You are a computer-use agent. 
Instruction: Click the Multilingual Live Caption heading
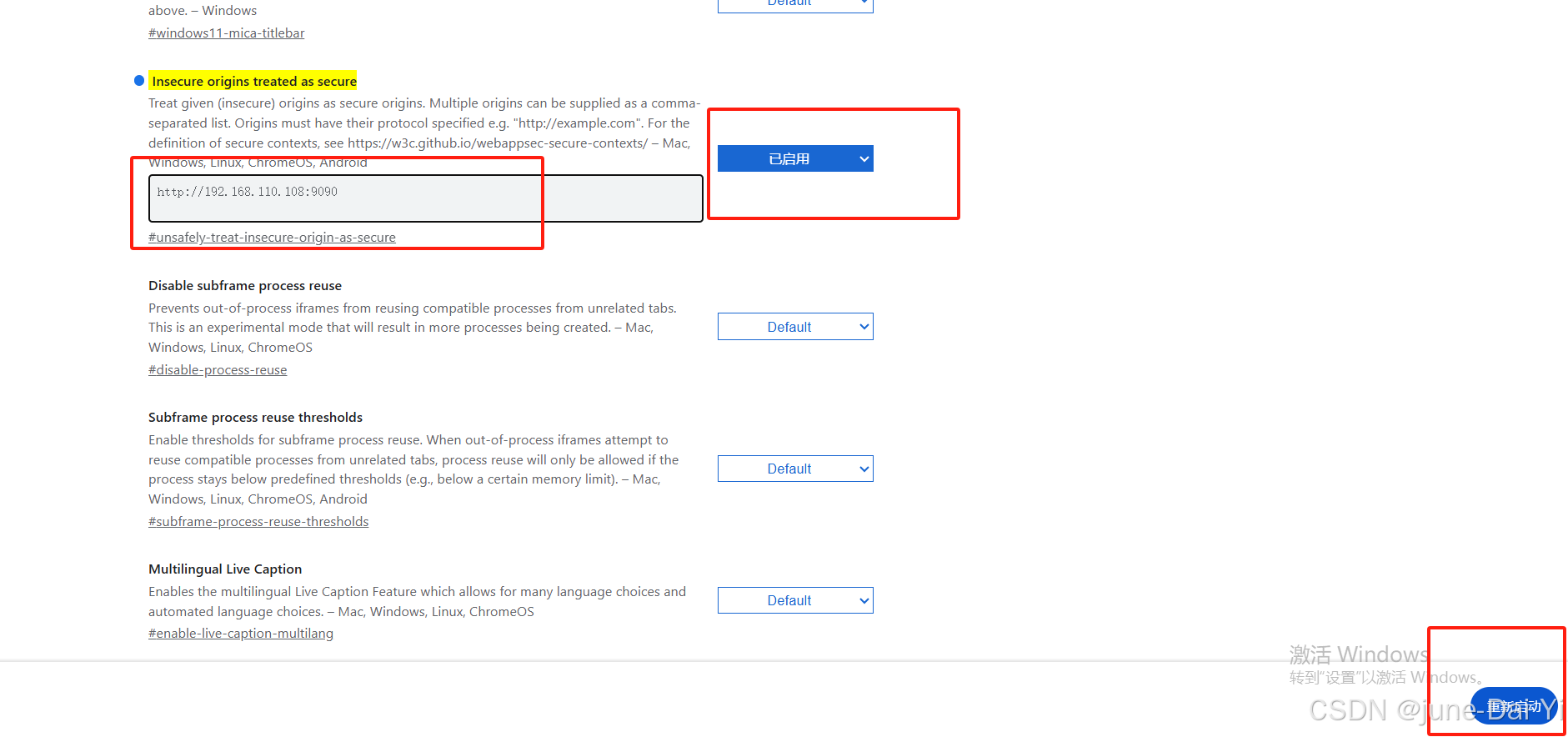tap(225, 569)
